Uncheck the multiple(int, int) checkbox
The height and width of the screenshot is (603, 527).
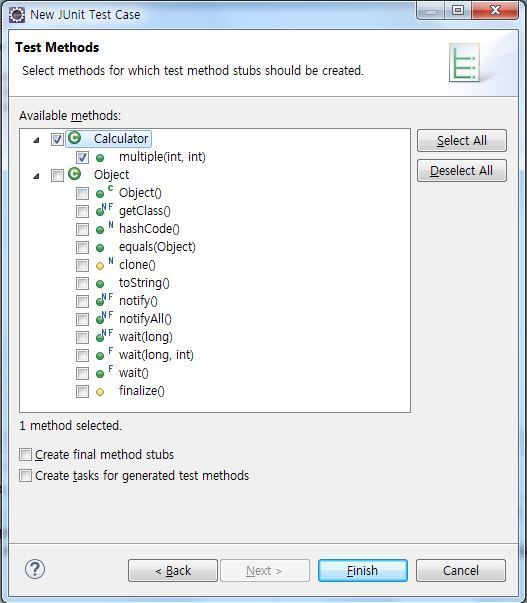[x=82, y=157]
